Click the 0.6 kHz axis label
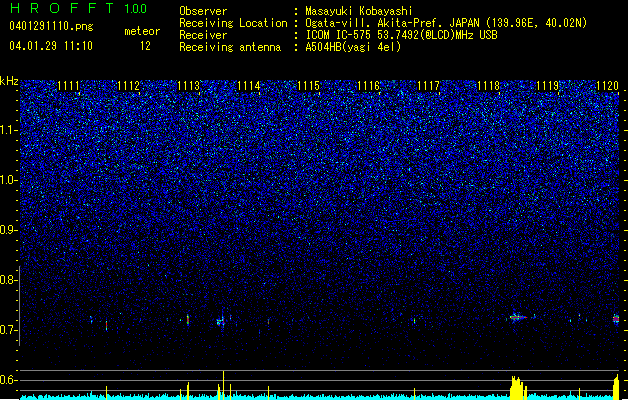The image size is (629, 400). point(9,380)
